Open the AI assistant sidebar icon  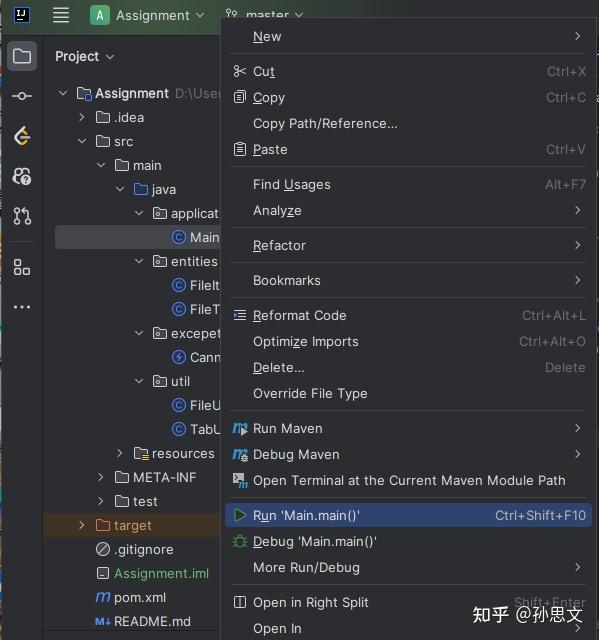(22, 176)
